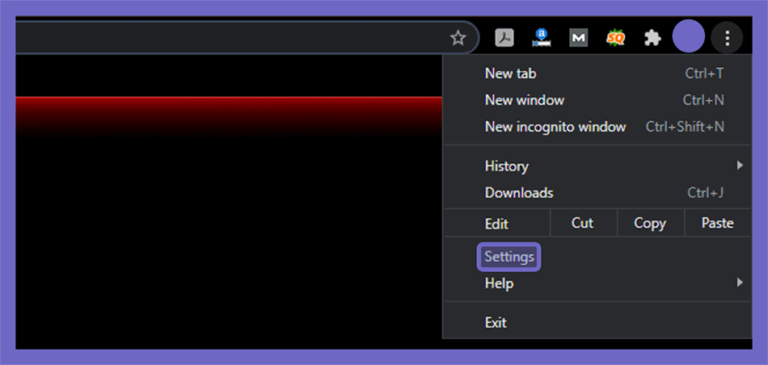This screenshot has height=365, width=768.
Task: Open the Extensions puzzle piece menu
Action: 652,38
